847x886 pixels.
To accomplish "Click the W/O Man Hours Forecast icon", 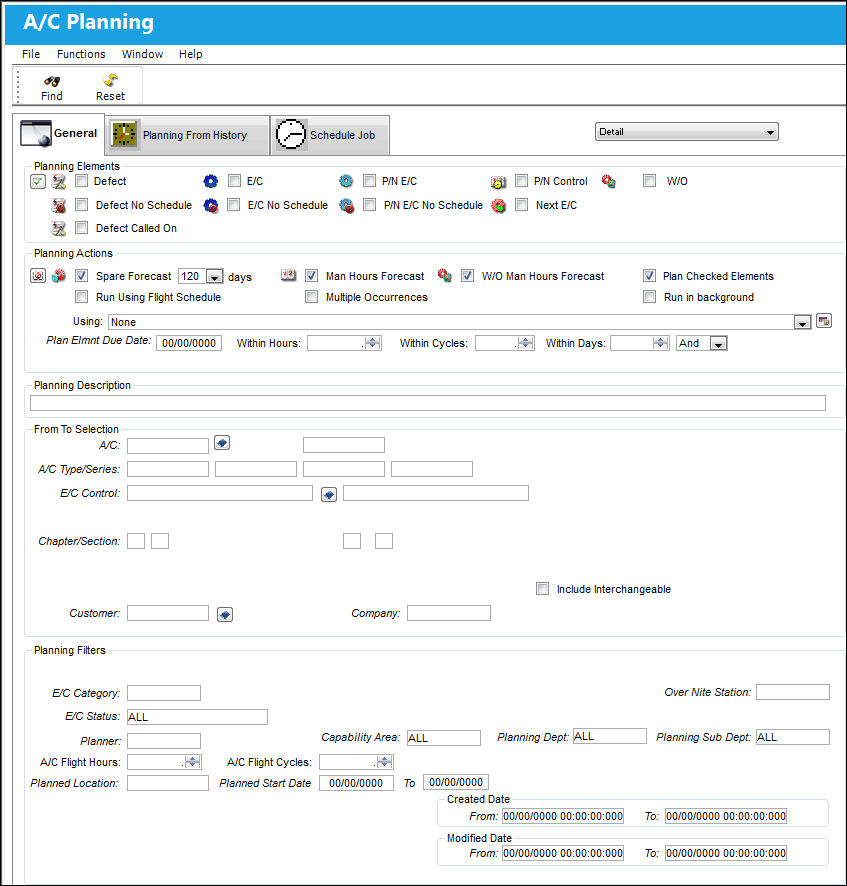I will click(x=445, y=275).
